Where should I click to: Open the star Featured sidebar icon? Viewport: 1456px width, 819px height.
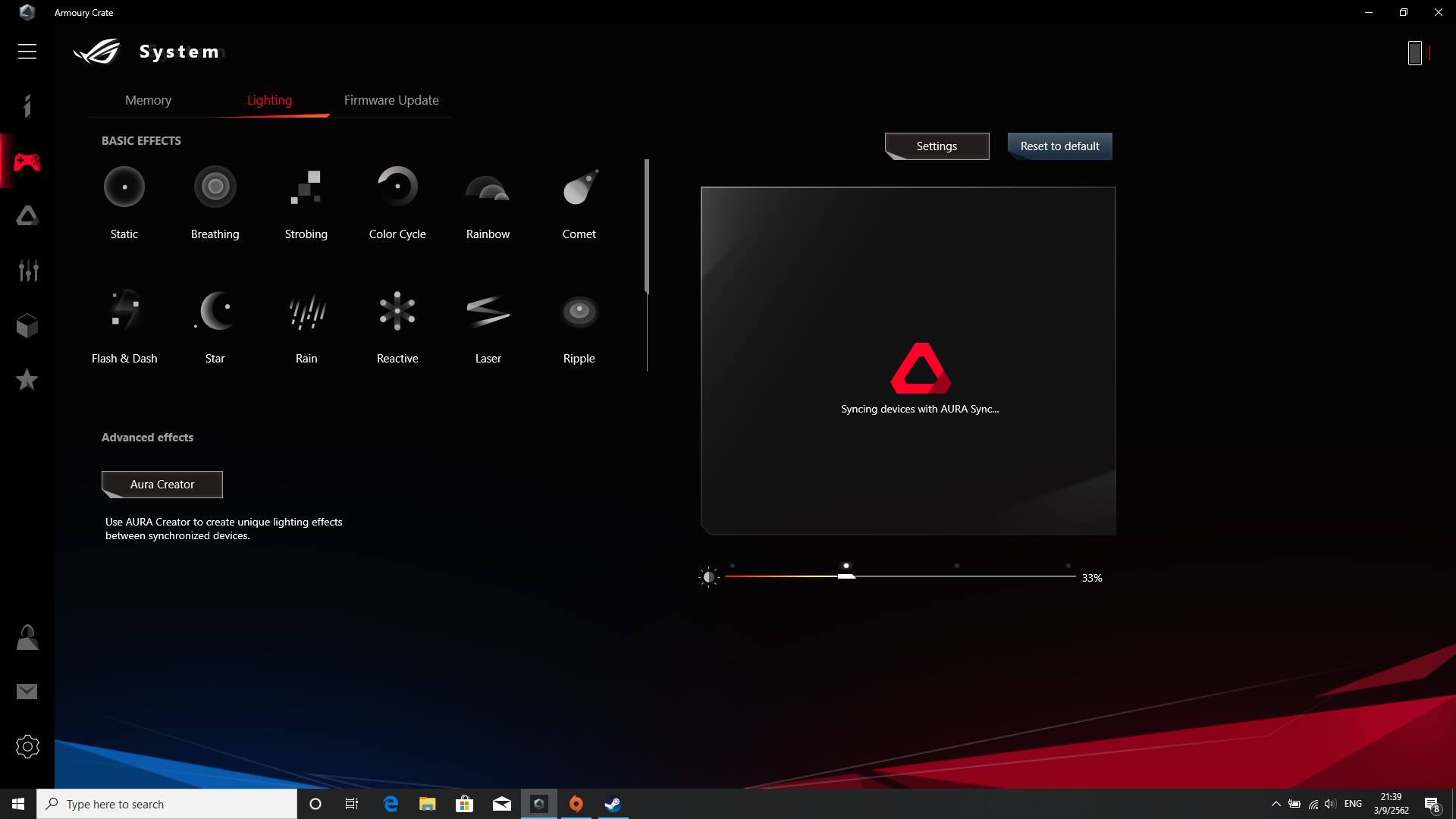pos(27,379)
